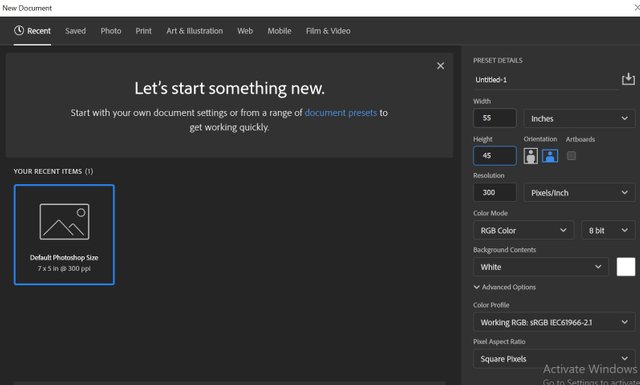640x385 pixels.
Task: Click the Resolution field showing 300
Action: pos(495,192)
